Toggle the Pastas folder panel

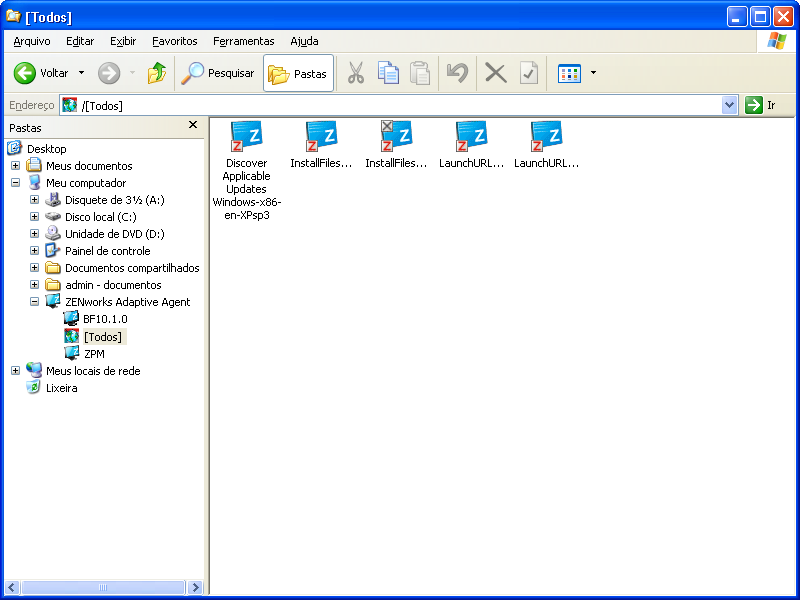coord(297,72)
